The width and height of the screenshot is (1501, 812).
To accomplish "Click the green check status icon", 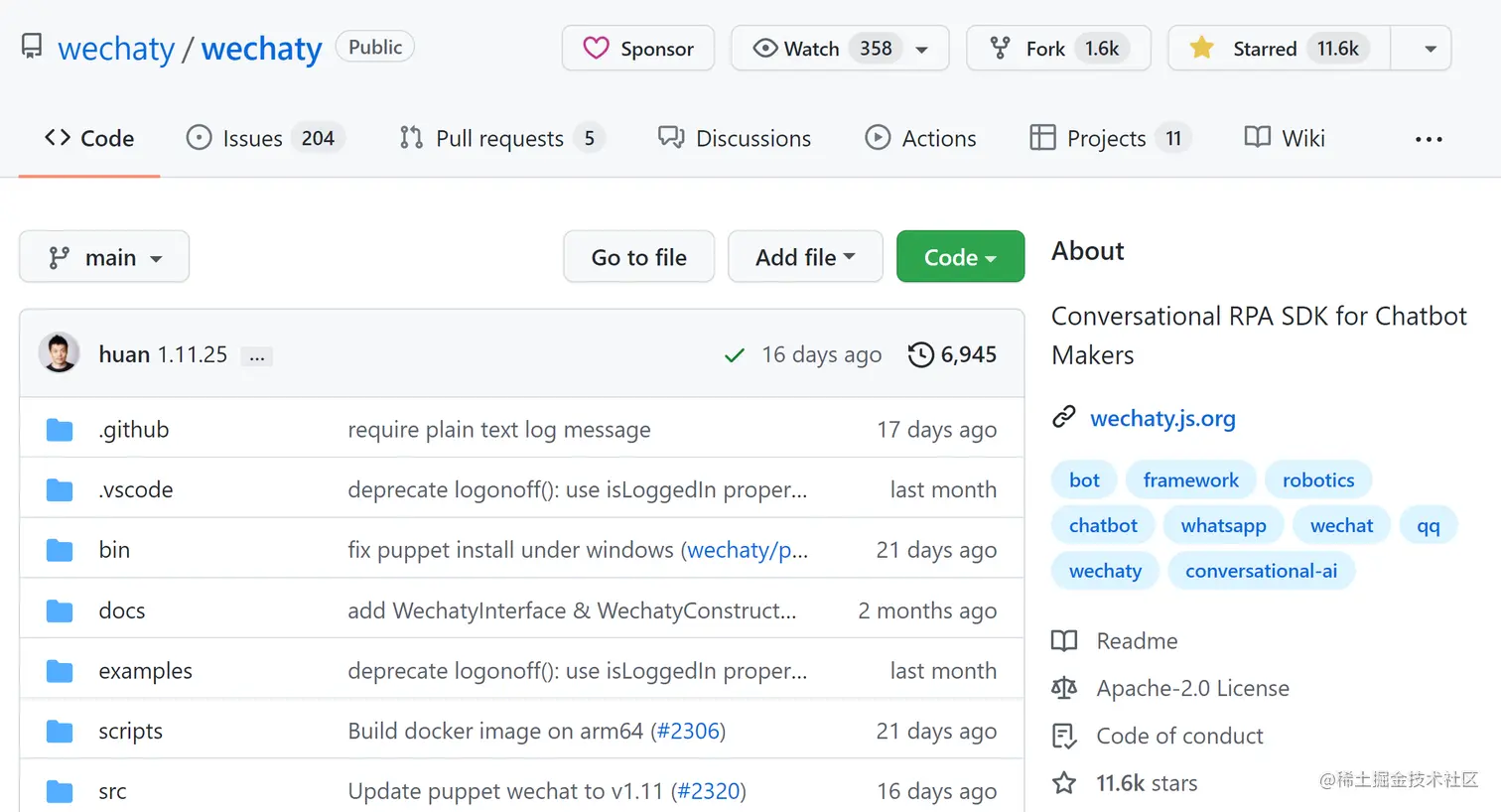I will pyautogui.click(x=735, y=355).
